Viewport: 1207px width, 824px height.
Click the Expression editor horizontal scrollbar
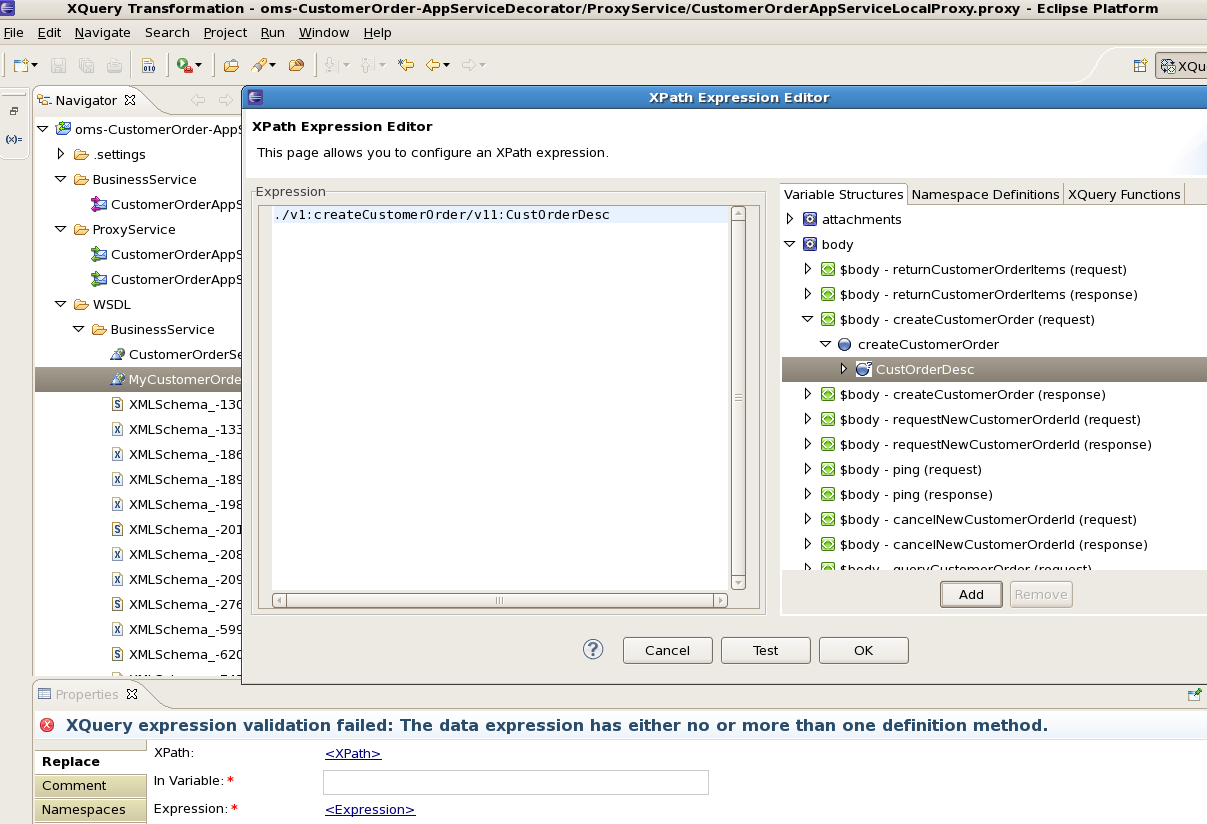click(x=500, y=600)
